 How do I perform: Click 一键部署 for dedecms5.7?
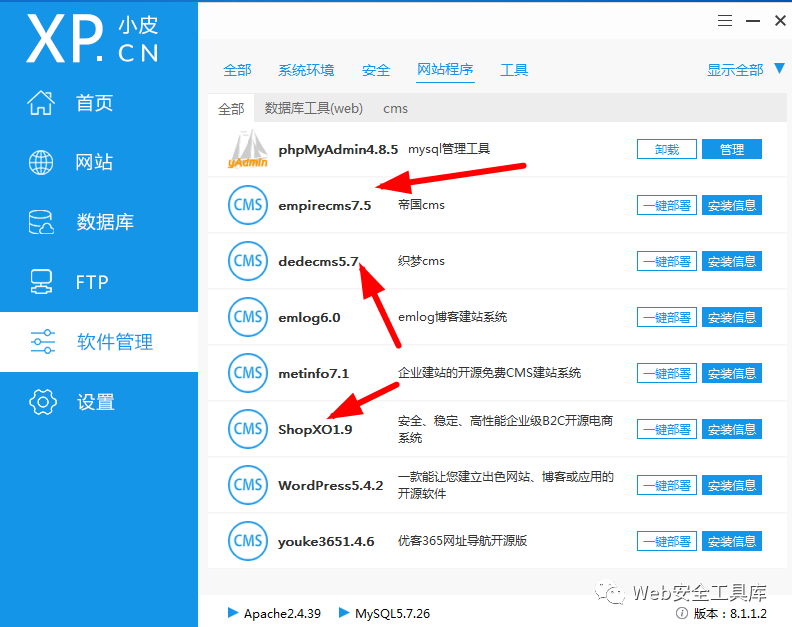point(667,261)
